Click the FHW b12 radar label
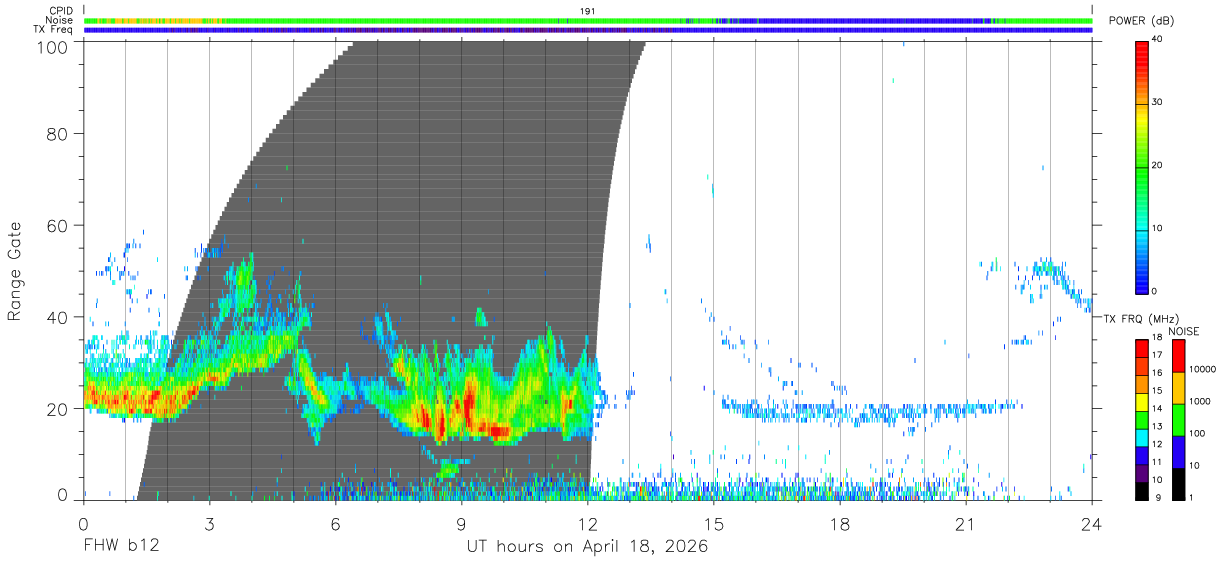Screen dimensions: 1228x567 click(x=121, y=547)
